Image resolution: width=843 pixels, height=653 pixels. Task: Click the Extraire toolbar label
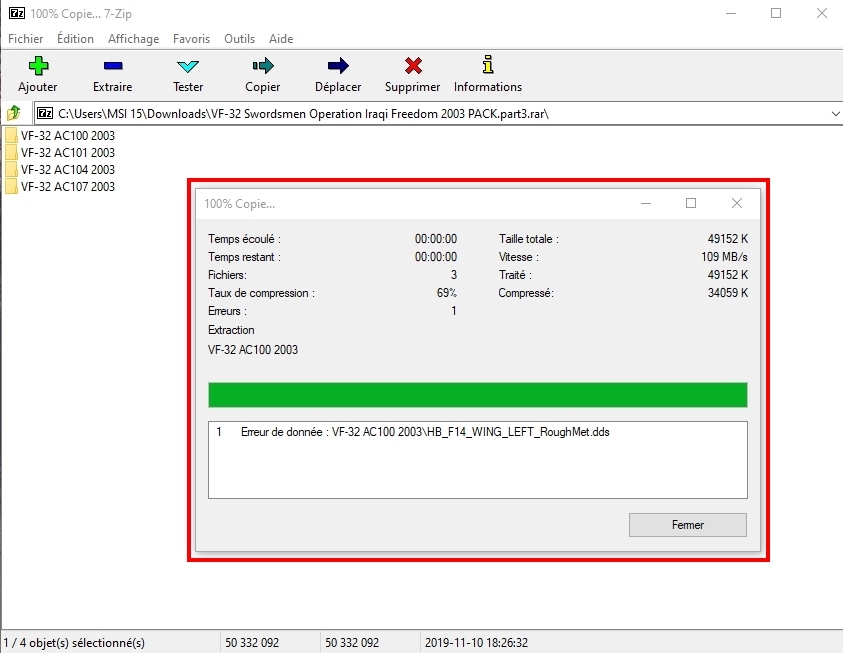(x=112, y=87)
